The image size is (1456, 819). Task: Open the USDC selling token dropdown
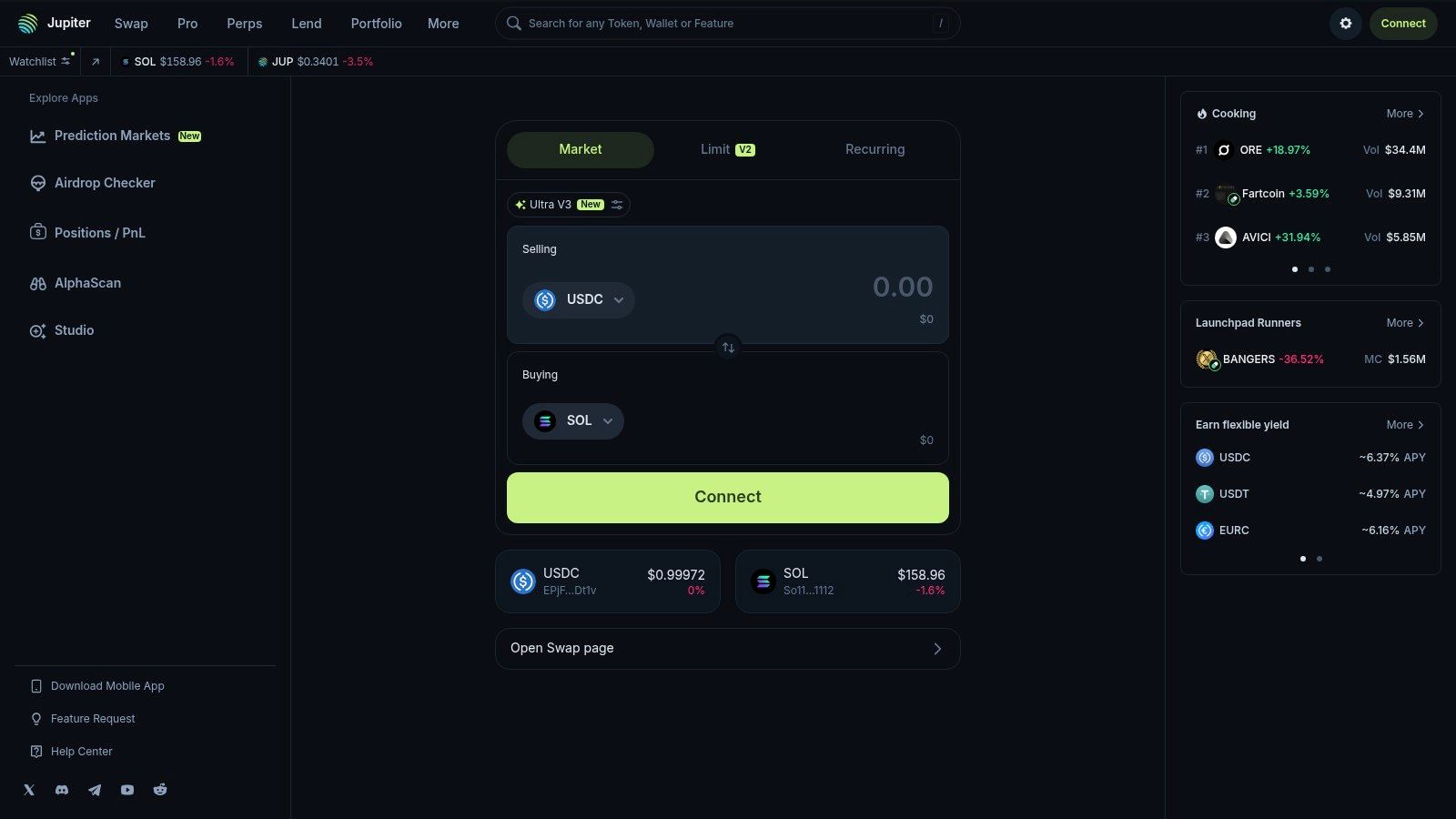tap(579, 300)
